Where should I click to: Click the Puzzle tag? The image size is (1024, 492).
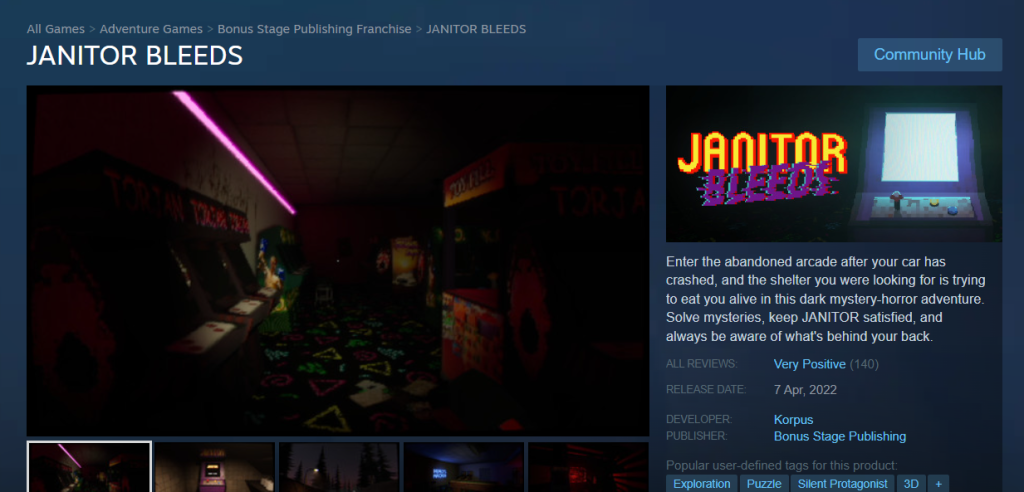point(763,484)
